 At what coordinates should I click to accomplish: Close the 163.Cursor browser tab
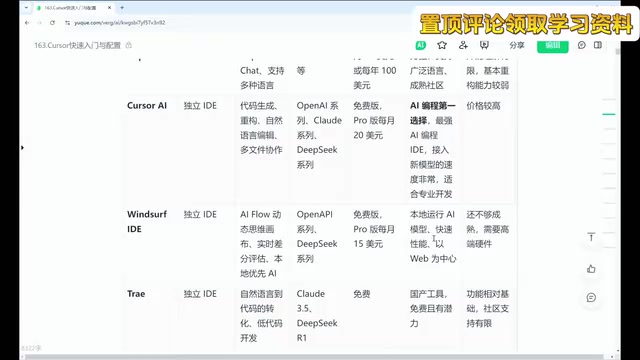[109, 8]
